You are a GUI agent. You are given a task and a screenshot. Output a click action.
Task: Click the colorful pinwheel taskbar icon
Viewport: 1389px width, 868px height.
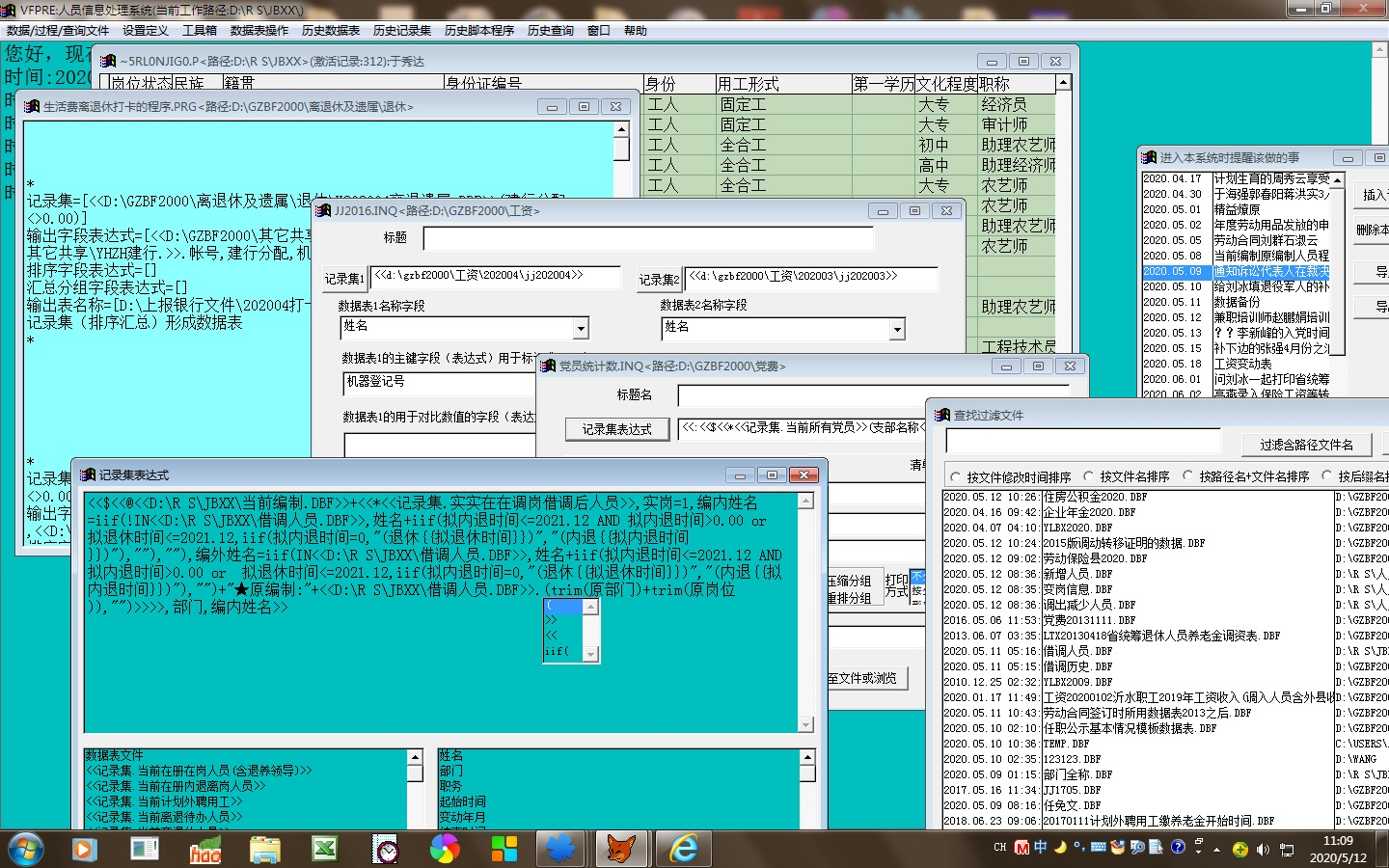pyautogui.click(x=445, y=849)
